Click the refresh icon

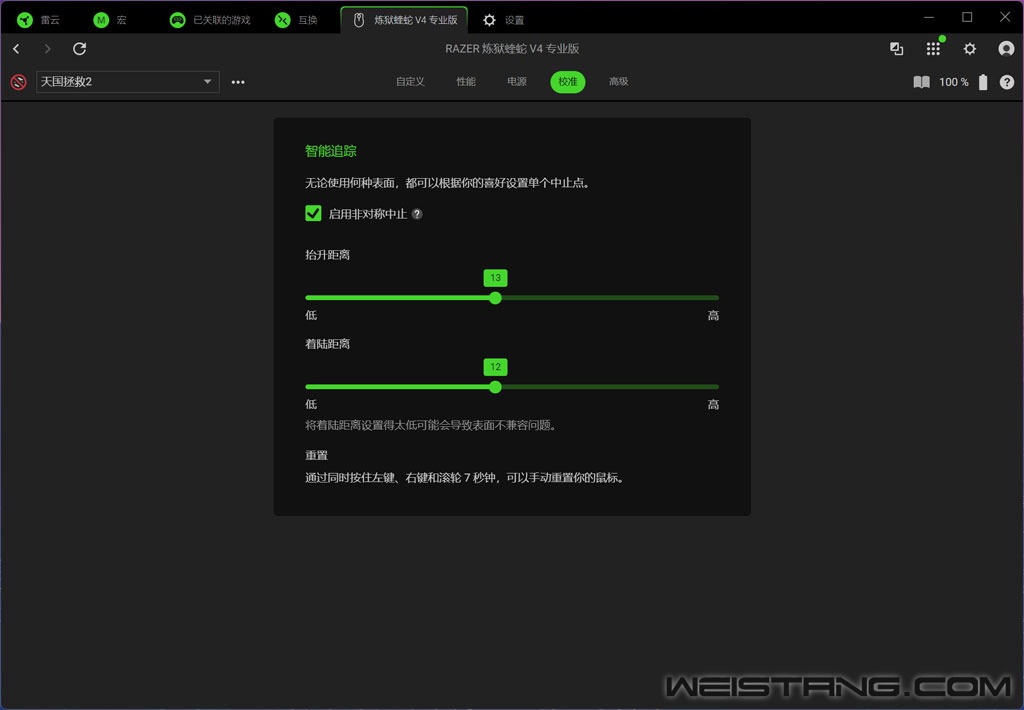tap(80, 49)
